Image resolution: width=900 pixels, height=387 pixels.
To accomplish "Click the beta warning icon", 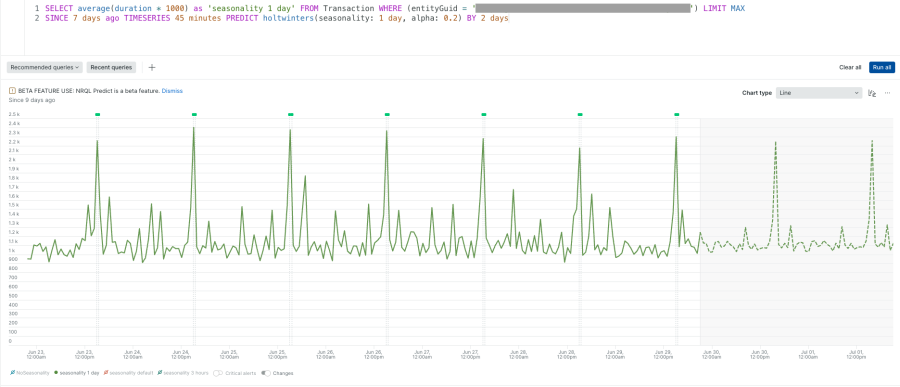I will pos(11,91).
